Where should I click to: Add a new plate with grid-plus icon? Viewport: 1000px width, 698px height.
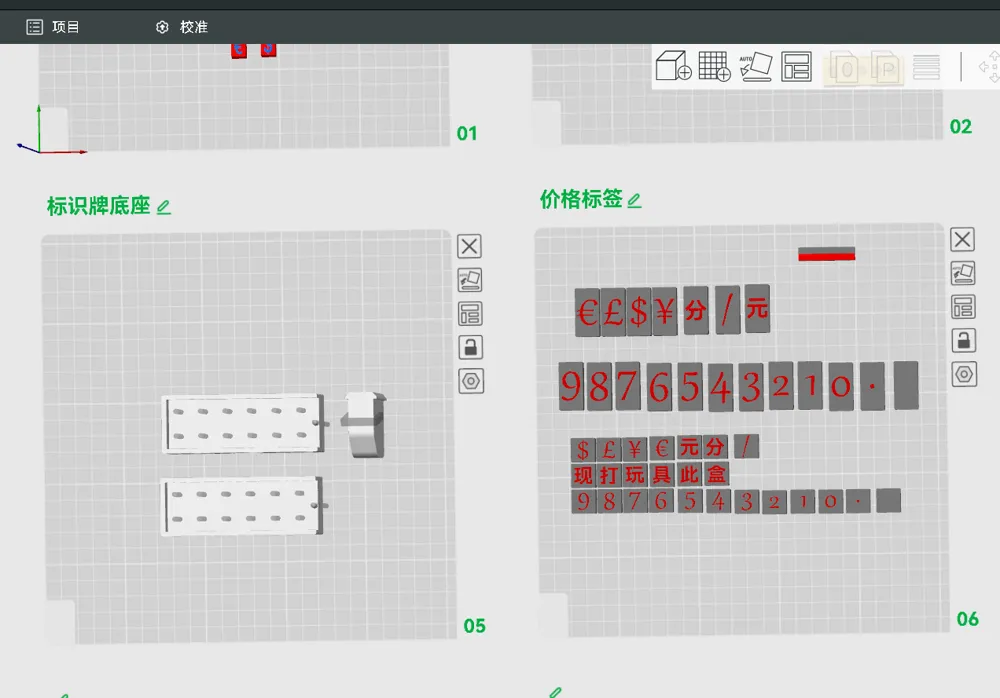714,66
